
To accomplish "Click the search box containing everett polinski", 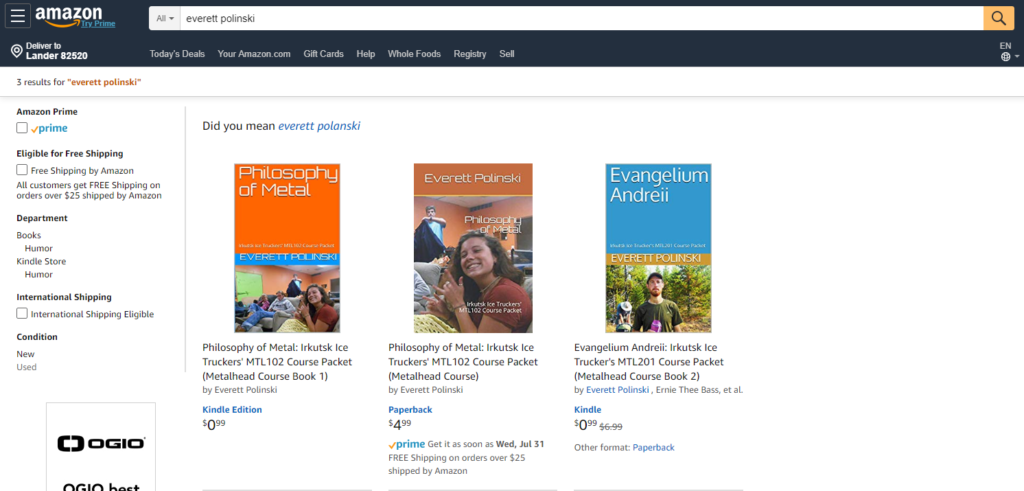I will 581,18.
